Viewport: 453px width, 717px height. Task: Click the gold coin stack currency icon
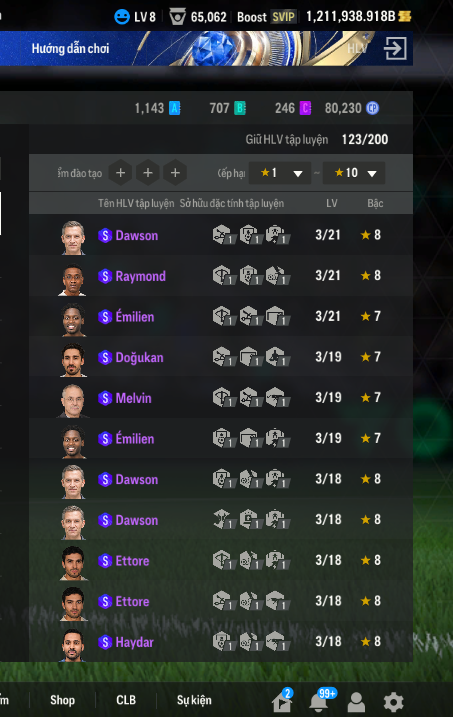(x=405, y=16)
